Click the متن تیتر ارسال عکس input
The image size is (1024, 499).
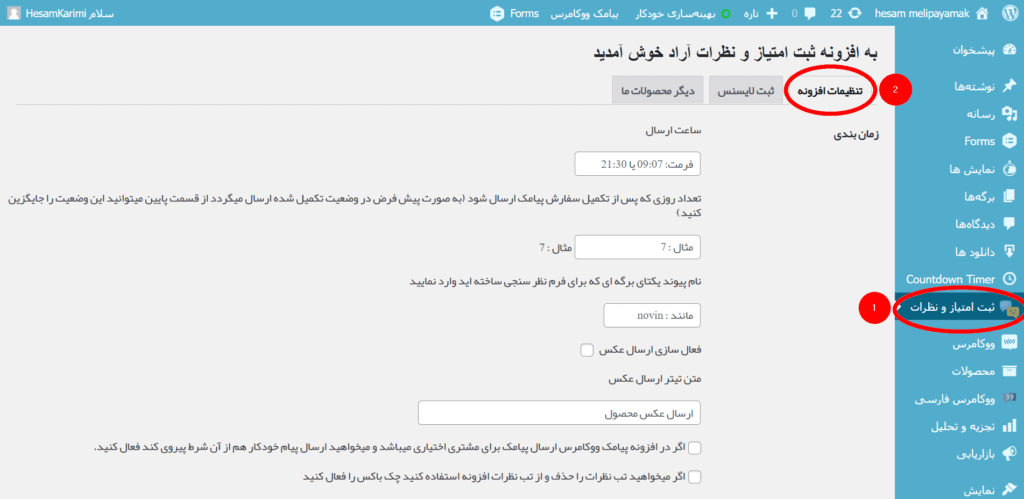click(559, 413)
